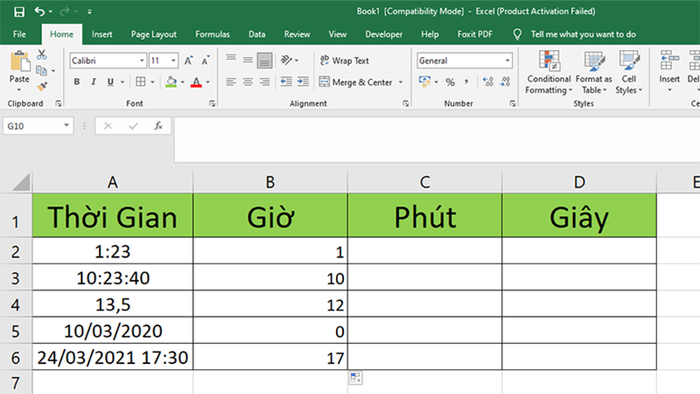Toggle Italic formatting
The height and width of the screenshot is (394, 700).
pos(93,82)
